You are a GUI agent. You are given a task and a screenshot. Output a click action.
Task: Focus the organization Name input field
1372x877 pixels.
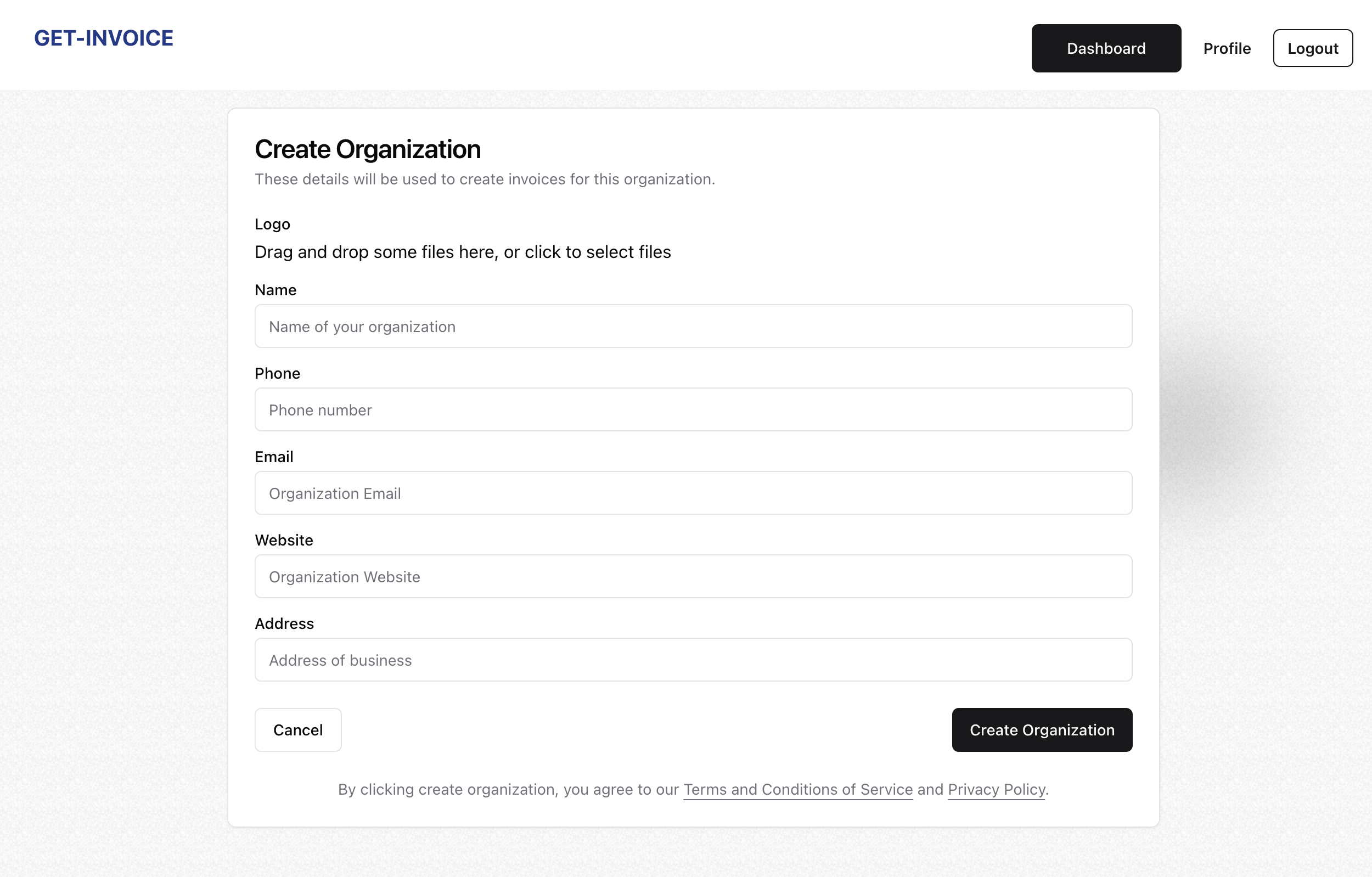tap(693, 327)
